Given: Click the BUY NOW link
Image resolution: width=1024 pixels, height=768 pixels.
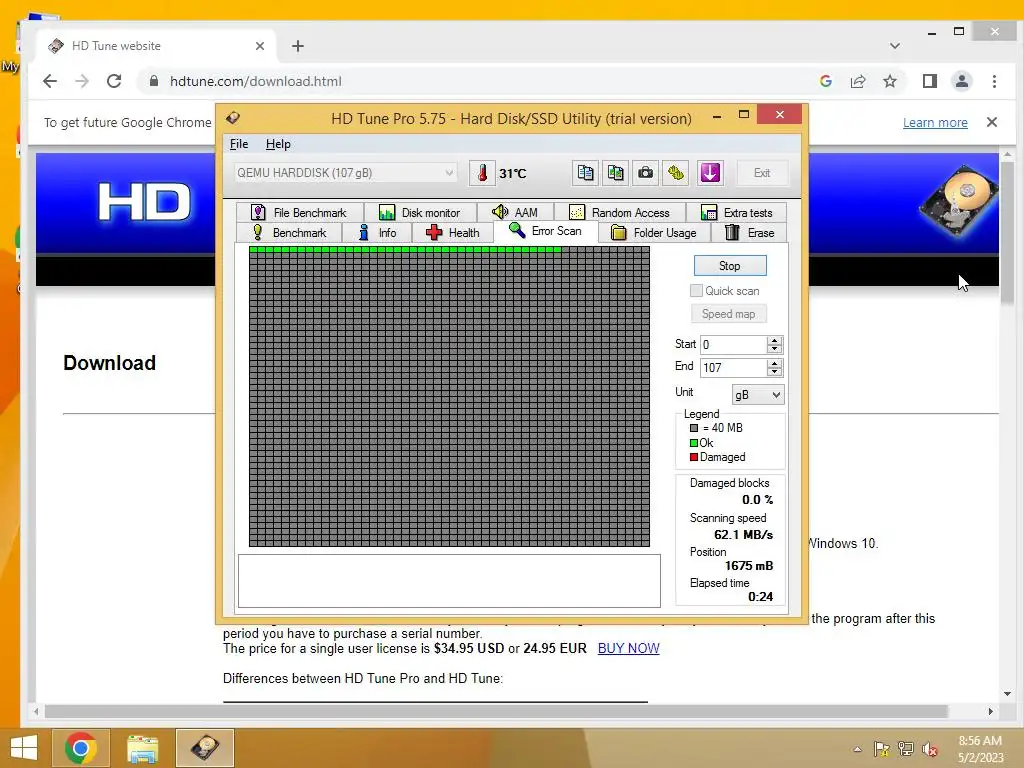Looking at the screenshot, I should point(628,648).
